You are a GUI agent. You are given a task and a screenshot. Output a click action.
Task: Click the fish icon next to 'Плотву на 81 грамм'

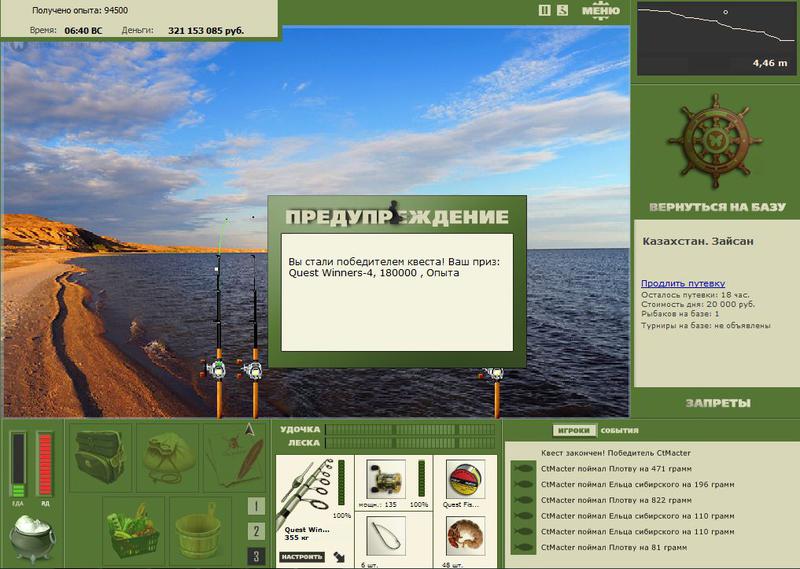tap(523, 548)
